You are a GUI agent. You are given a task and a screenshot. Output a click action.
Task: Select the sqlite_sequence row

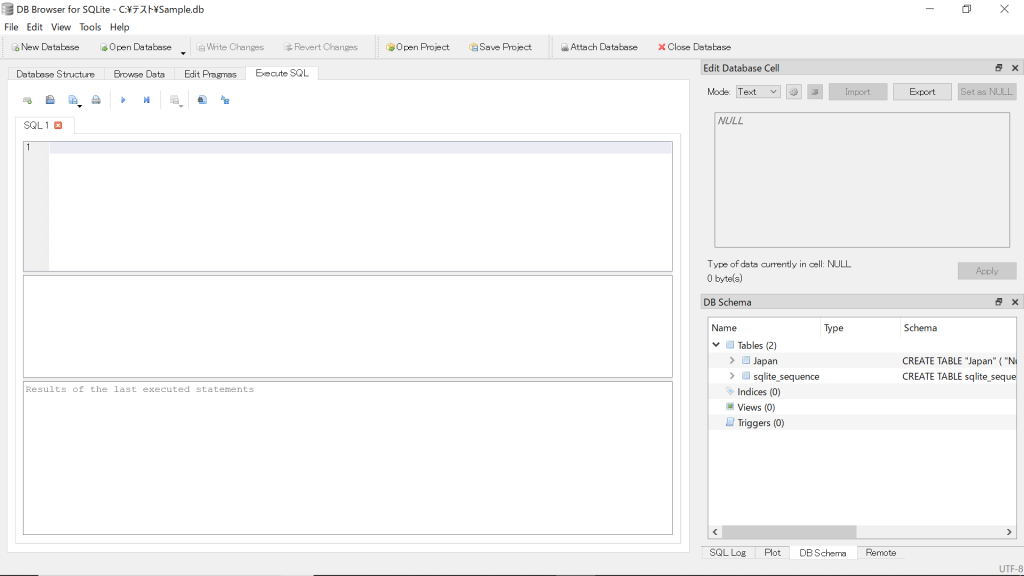863,376
